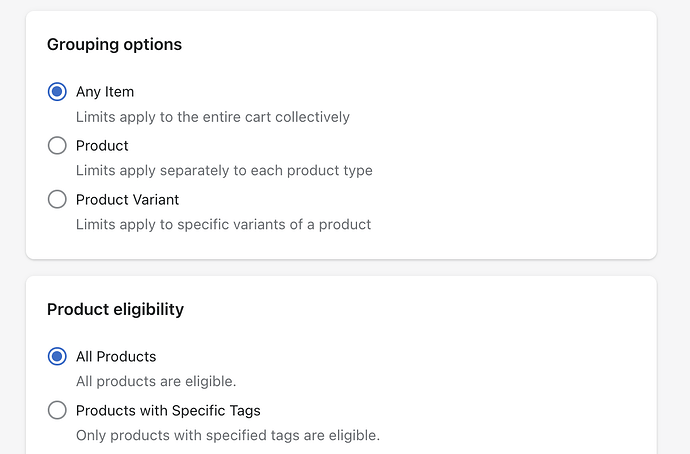Pick the "Products with Specific Tags" radio button
Viewport: 690px width, 454px height.
point(57,410)
